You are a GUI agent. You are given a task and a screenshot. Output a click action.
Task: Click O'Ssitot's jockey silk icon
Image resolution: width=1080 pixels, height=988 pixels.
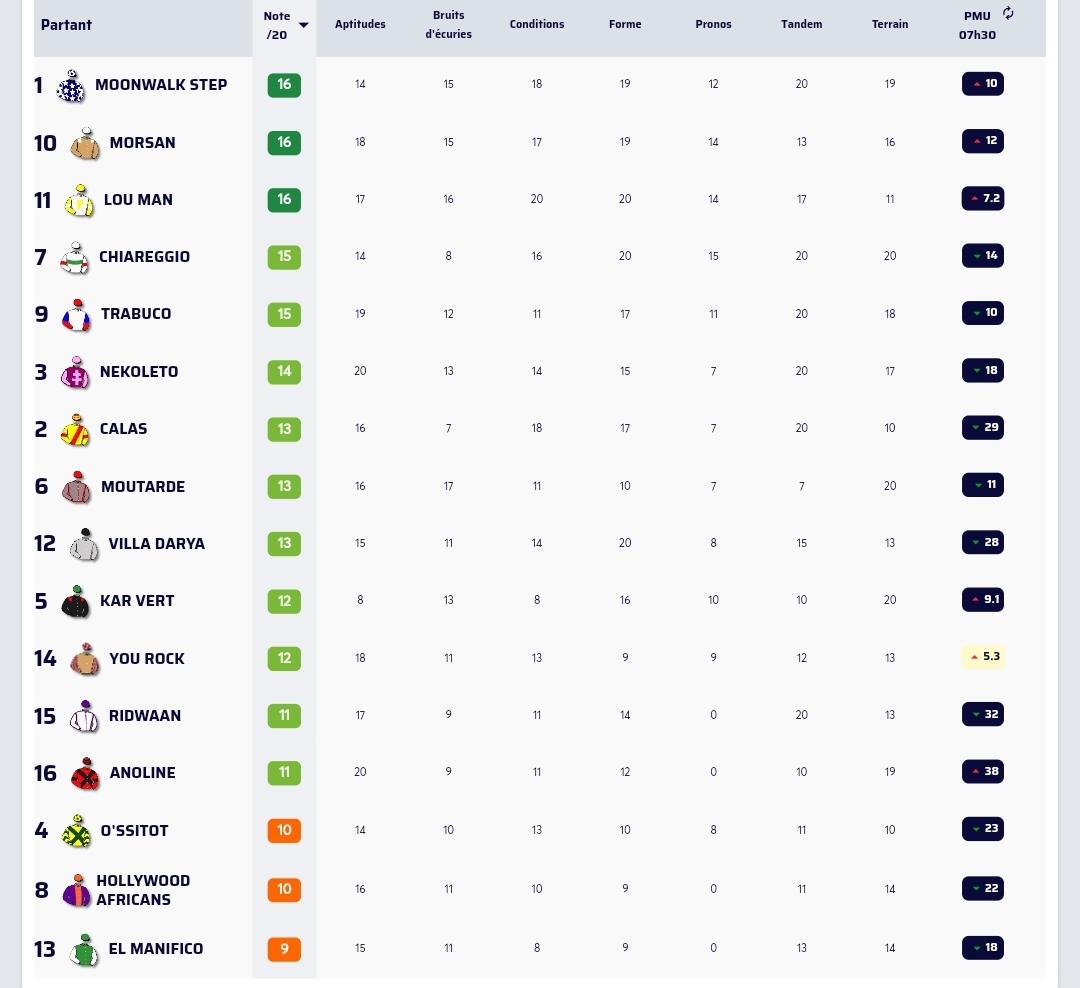pos(76,831)
